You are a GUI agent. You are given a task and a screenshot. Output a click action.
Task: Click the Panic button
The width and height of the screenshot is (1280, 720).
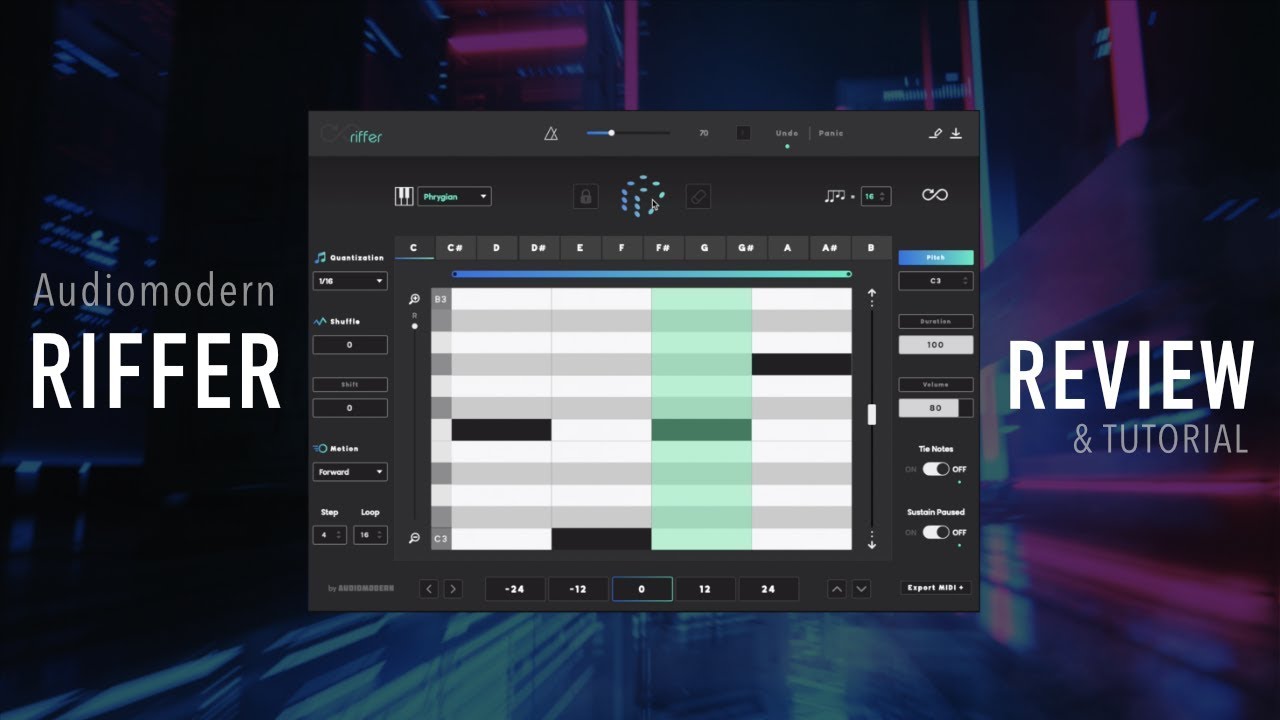click(x=831, y=133)
